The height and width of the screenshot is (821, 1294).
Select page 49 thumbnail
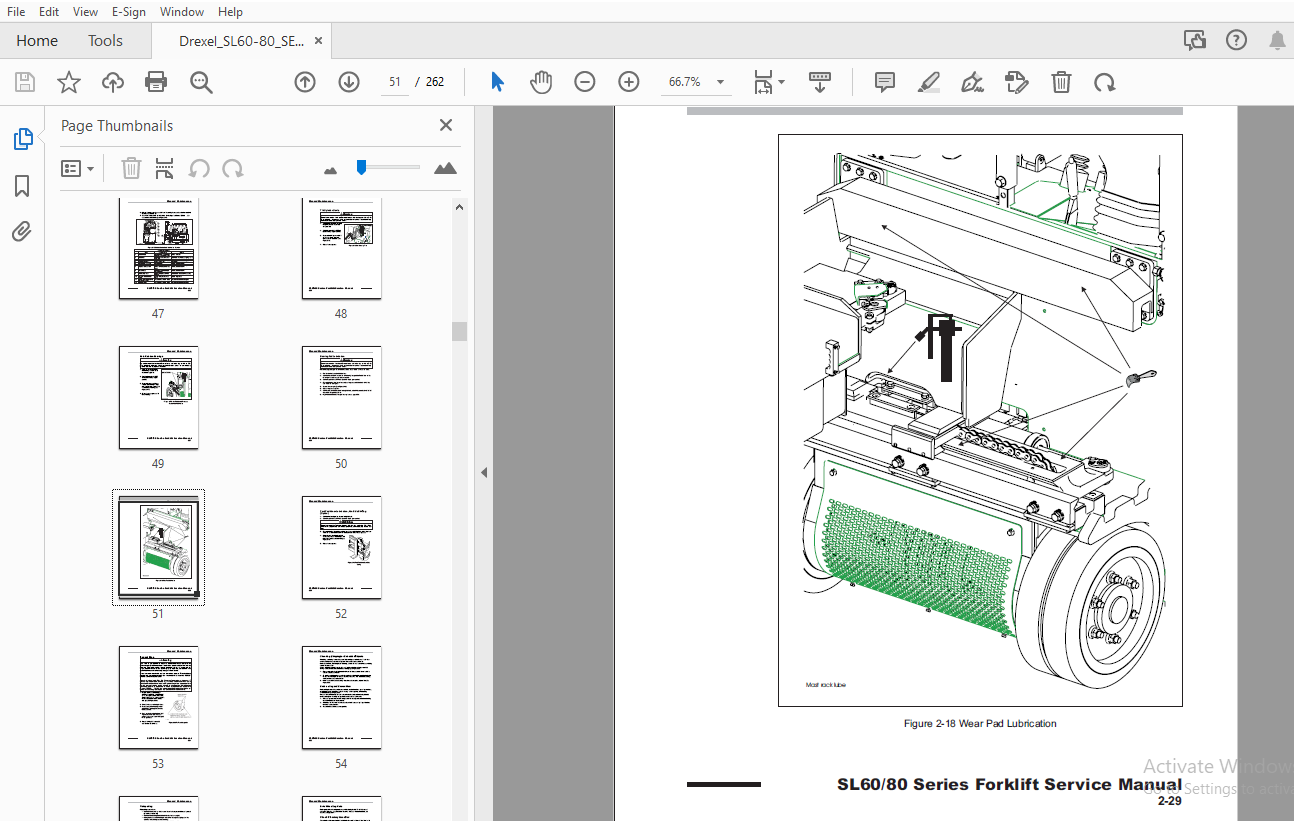tap(158, 398)
